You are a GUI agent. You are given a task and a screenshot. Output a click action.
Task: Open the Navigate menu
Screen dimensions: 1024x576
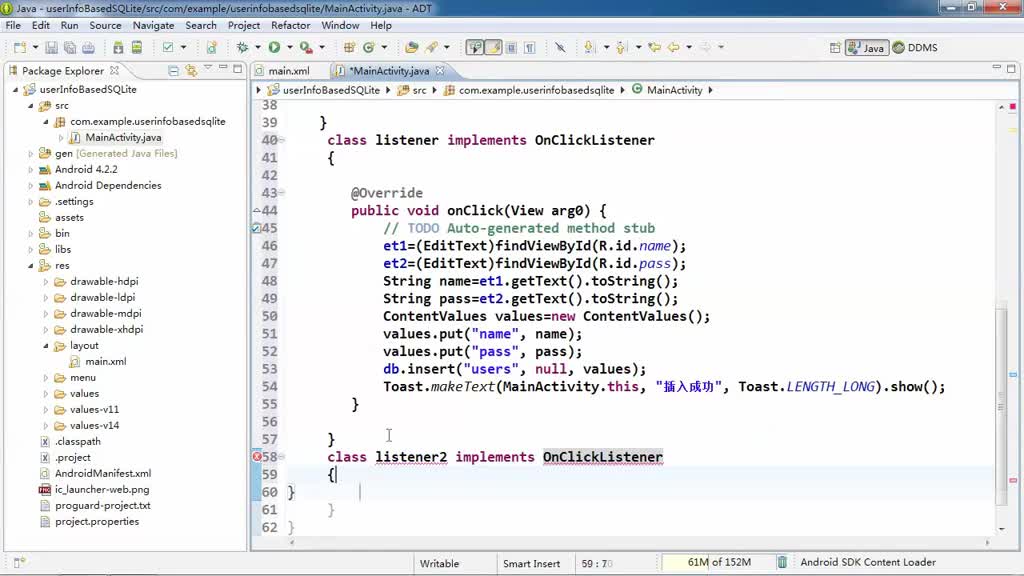click(153, 25)
